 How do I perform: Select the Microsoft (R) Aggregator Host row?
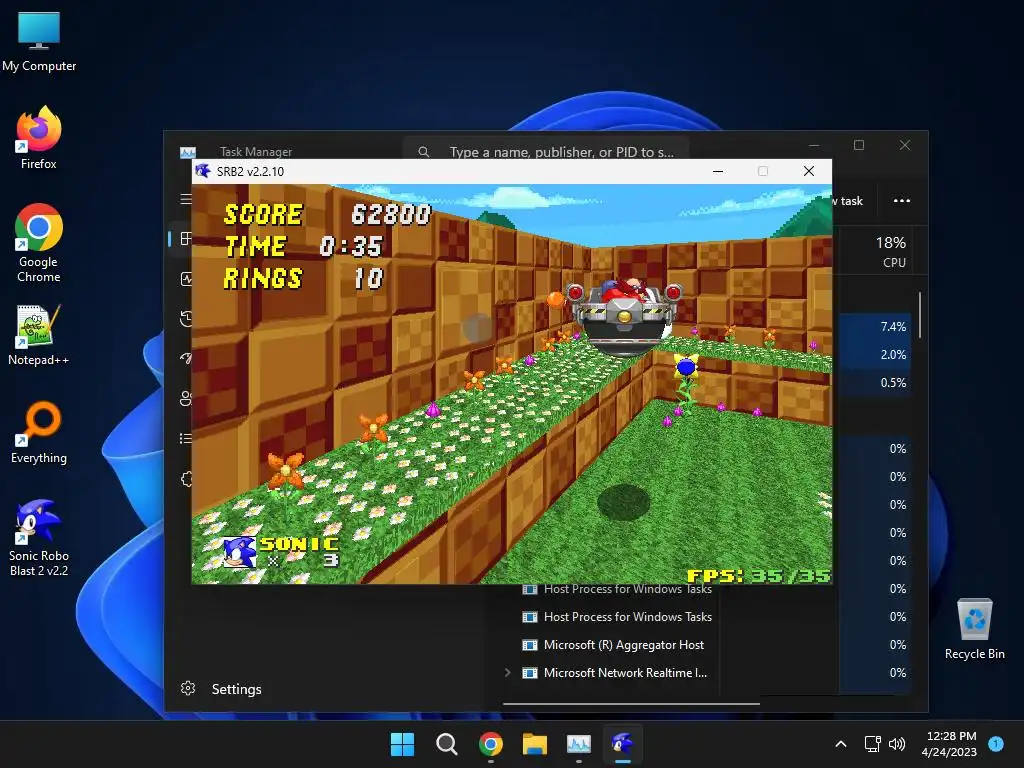pyautogui.click(x=707, y=645)
